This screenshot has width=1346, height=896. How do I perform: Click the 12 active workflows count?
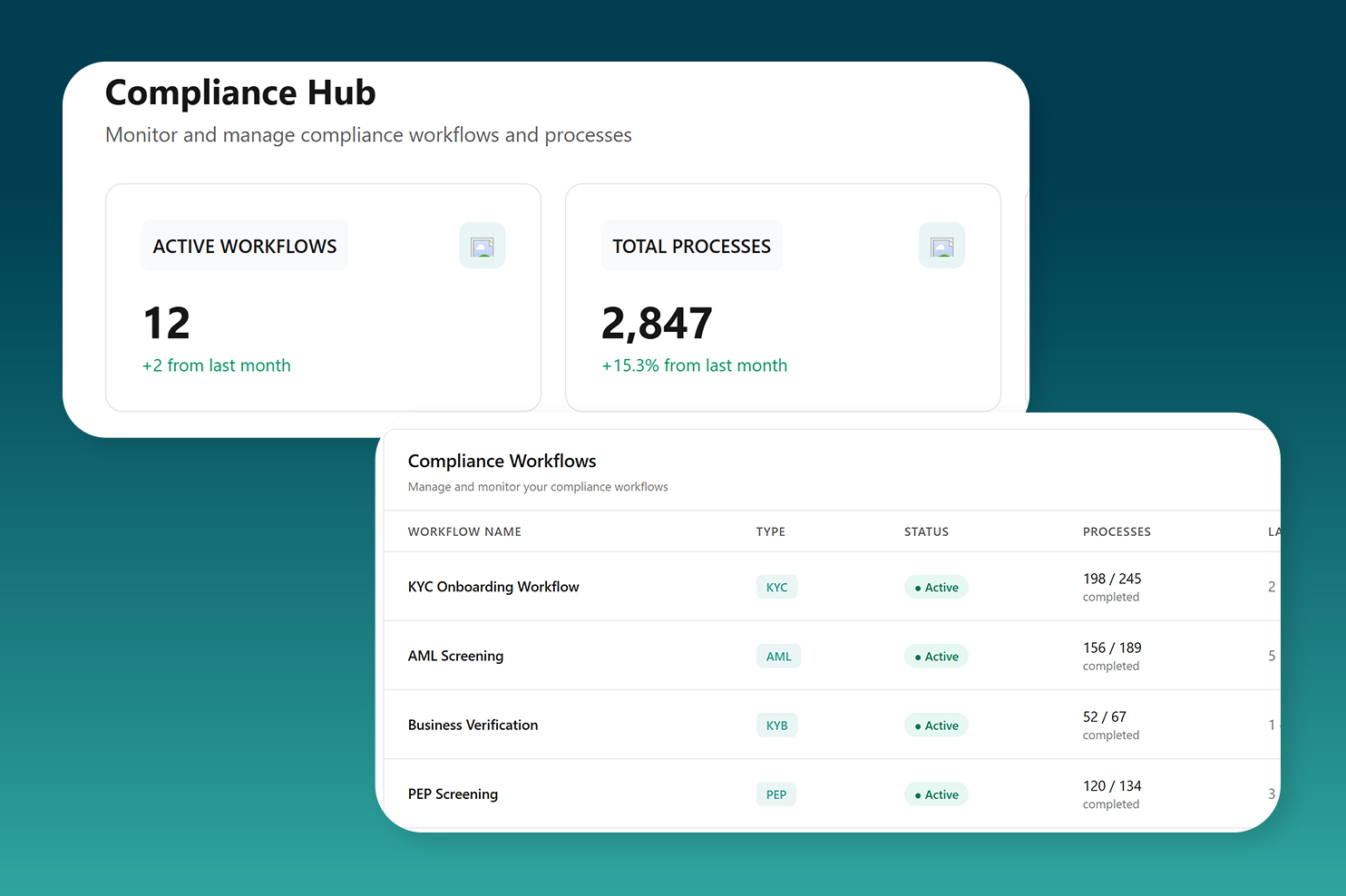pos(167,323)
